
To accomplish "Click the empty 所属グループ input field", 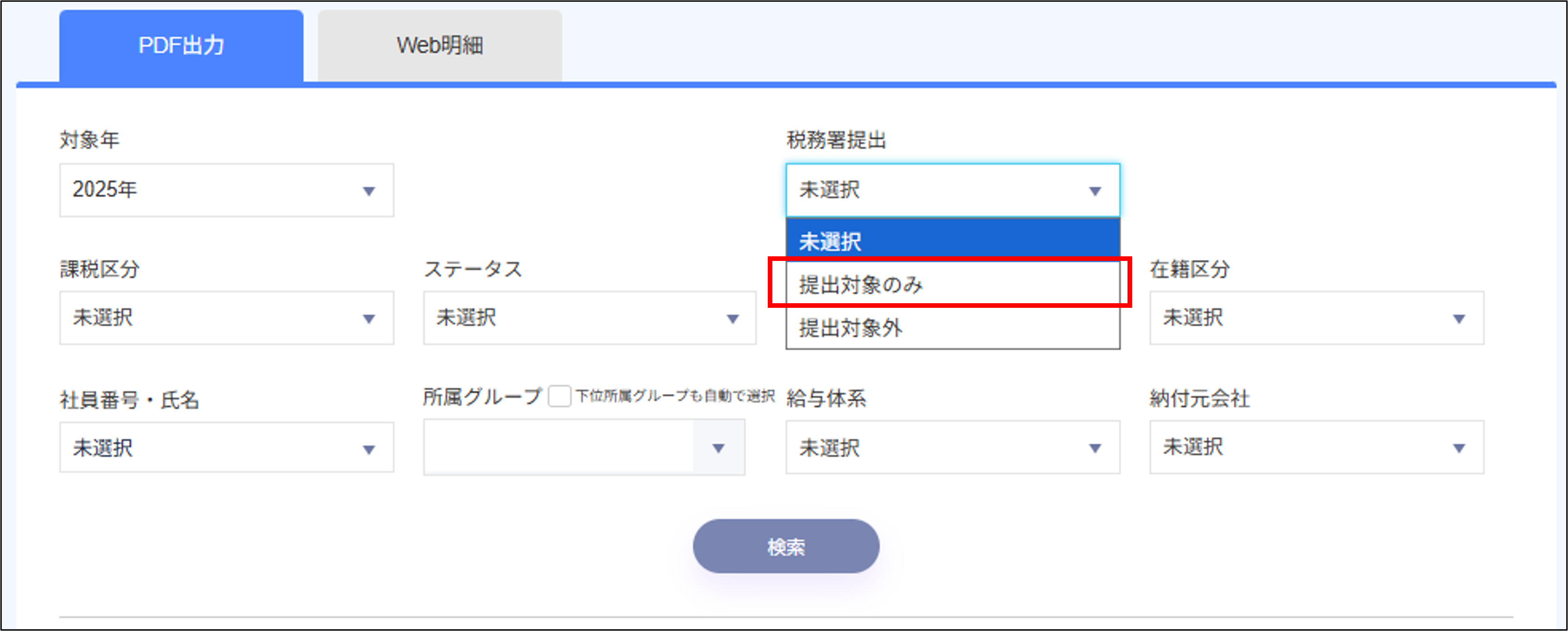I will tap(560, 448).
